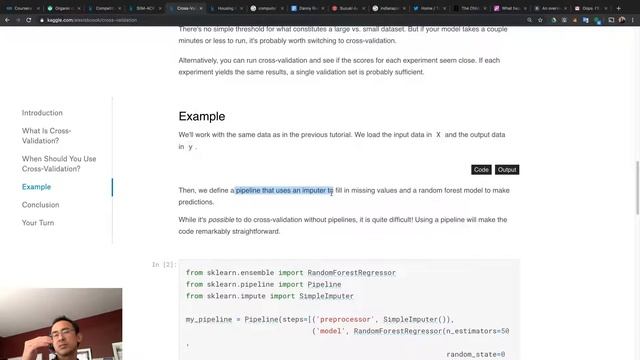Switch to the Twitter Home tab
The height and width of the screenshot is (360, 640).
coord(429,8)
